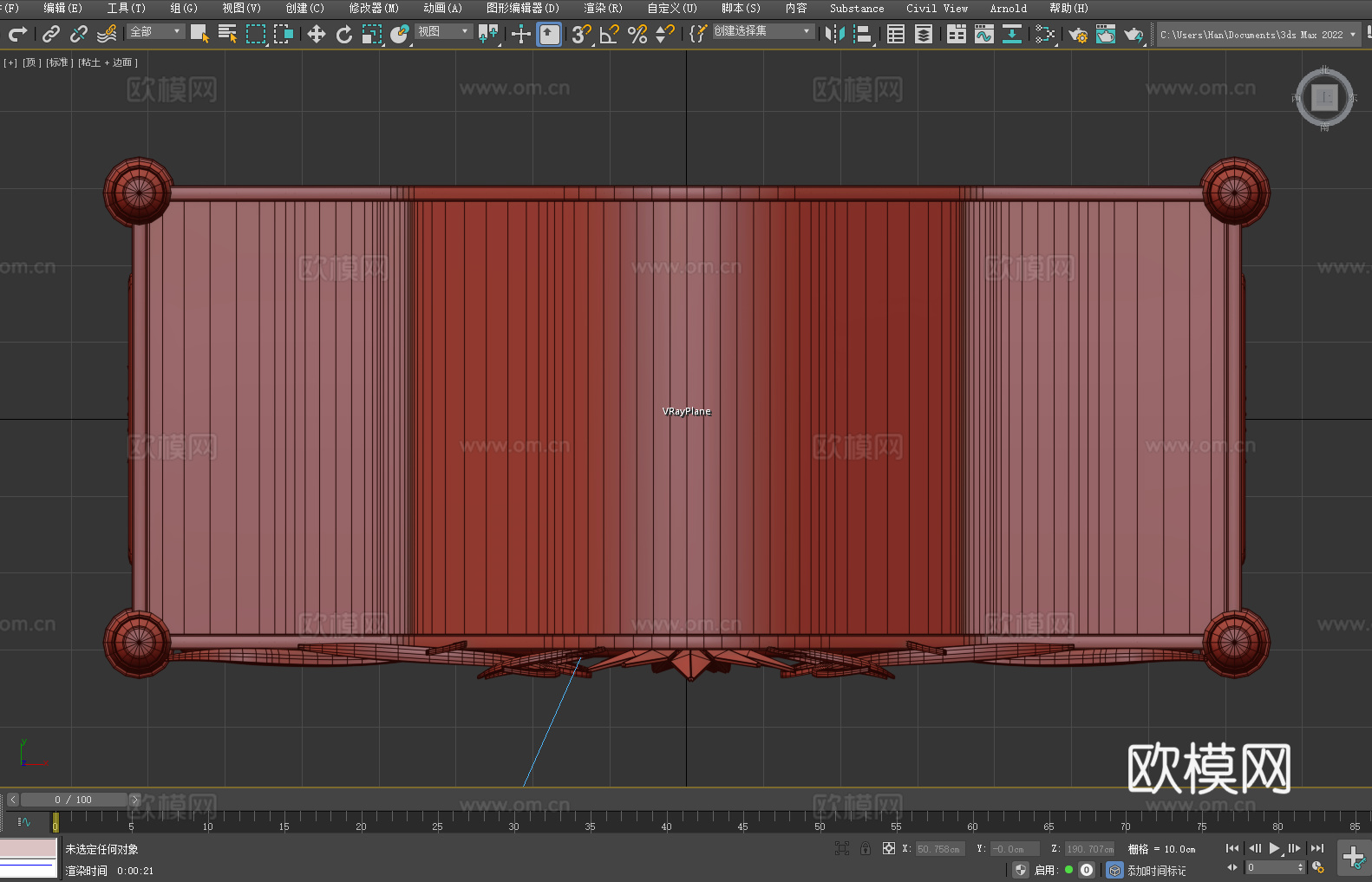The width and height of the screenshot is (1372, 882).
Task: Activate the Select and Place tool
Action: tap(400, 34)
